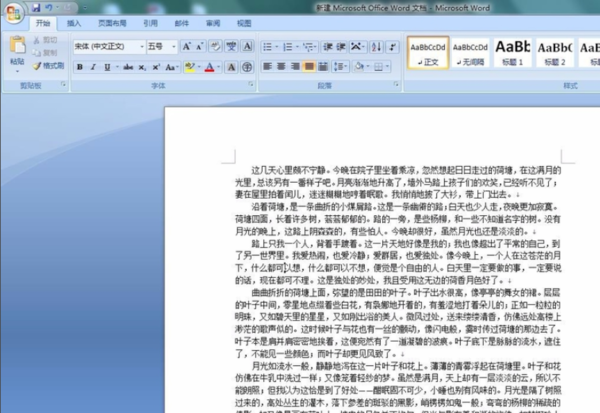Apply the 标题 2 (Heading 2) style

pyautogui.click(x=555, y=53)
